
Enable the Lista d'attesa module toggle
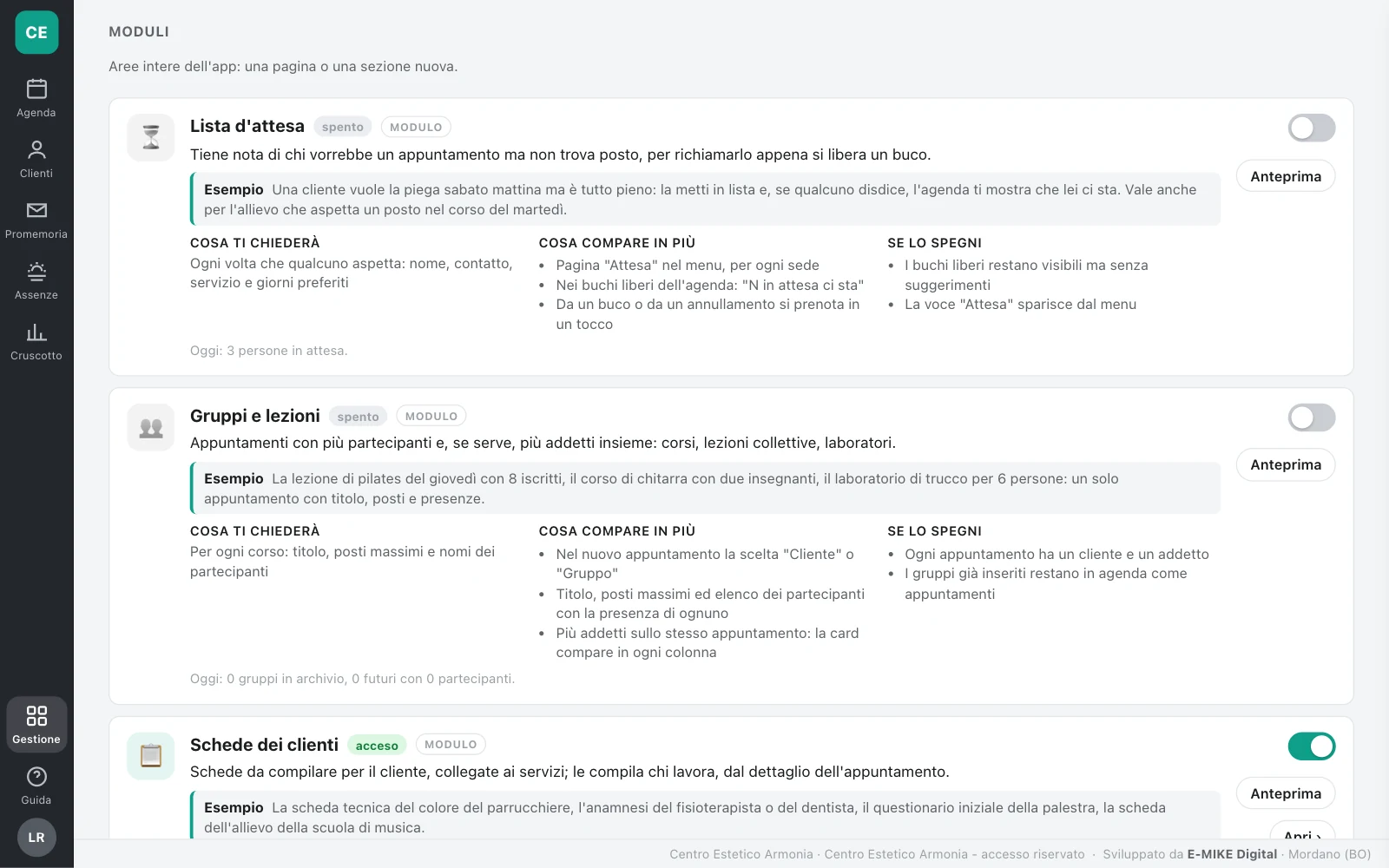1311,128
